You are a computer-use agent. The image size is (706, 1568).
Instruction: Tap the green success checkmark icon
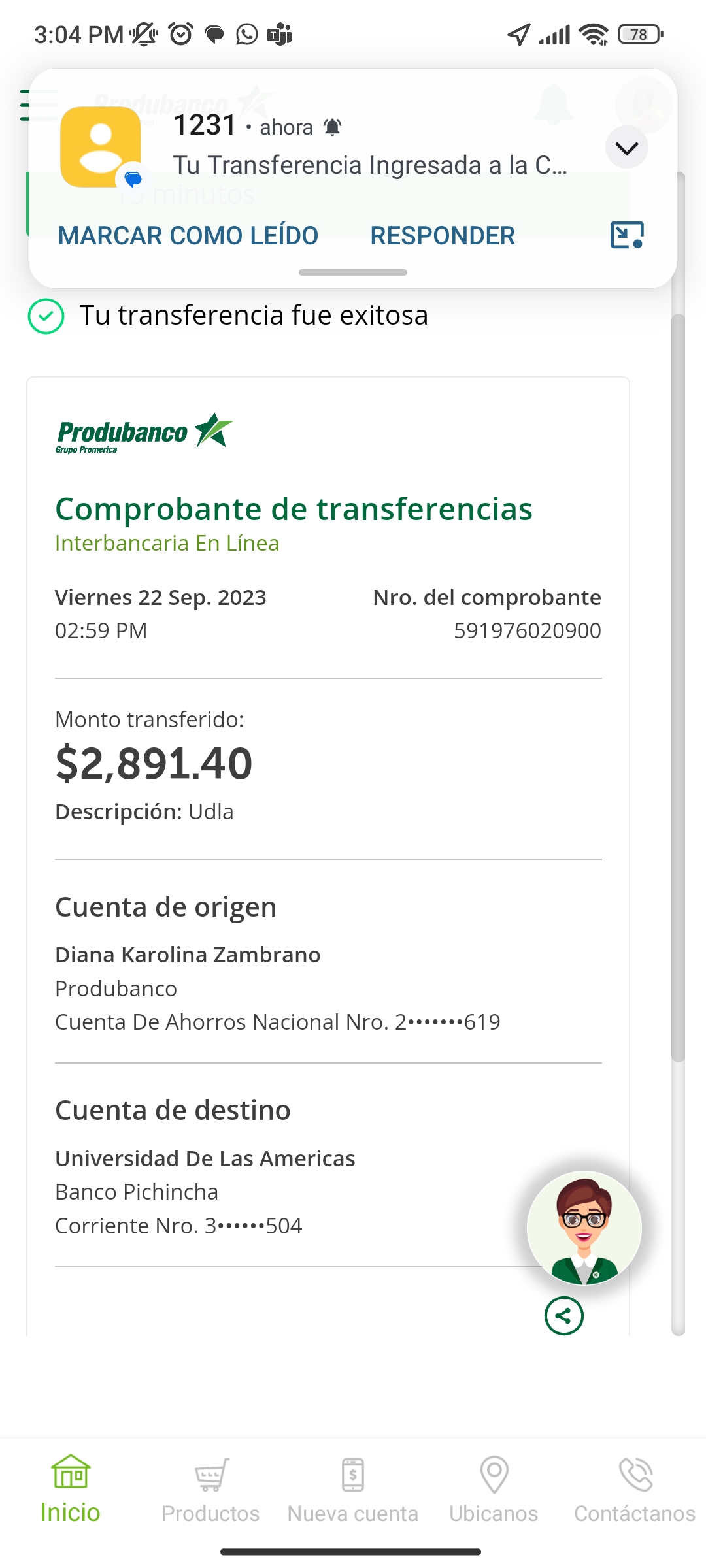click(x=46, y=316)
